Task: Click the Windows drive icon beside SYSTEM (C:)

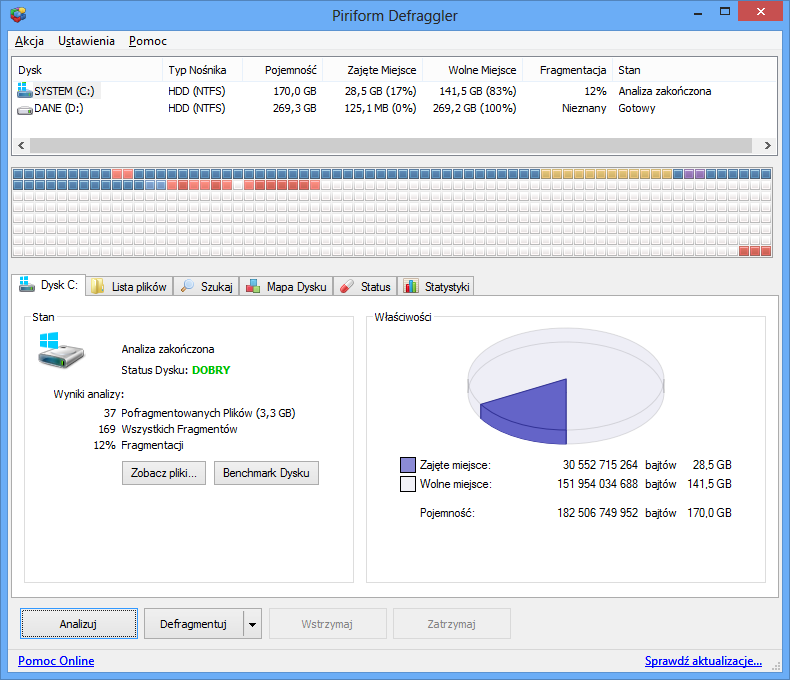Action: point(24,90)
